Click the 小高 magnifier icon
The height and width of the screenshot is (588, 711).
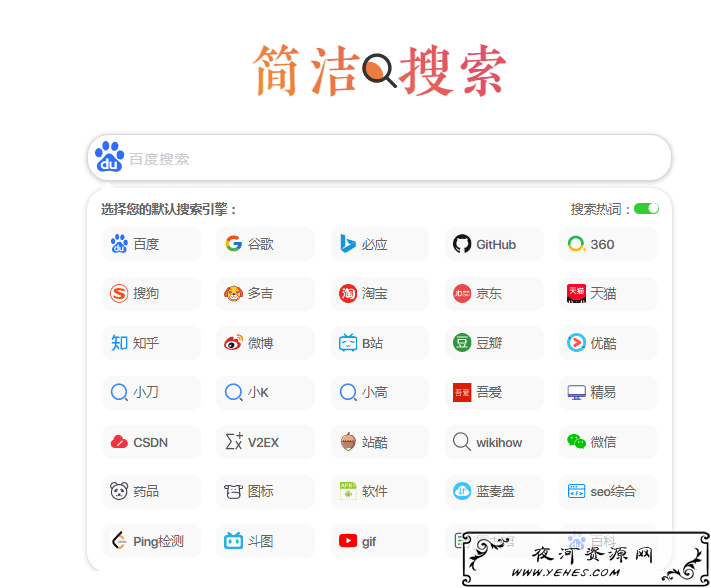pos(348,392)
